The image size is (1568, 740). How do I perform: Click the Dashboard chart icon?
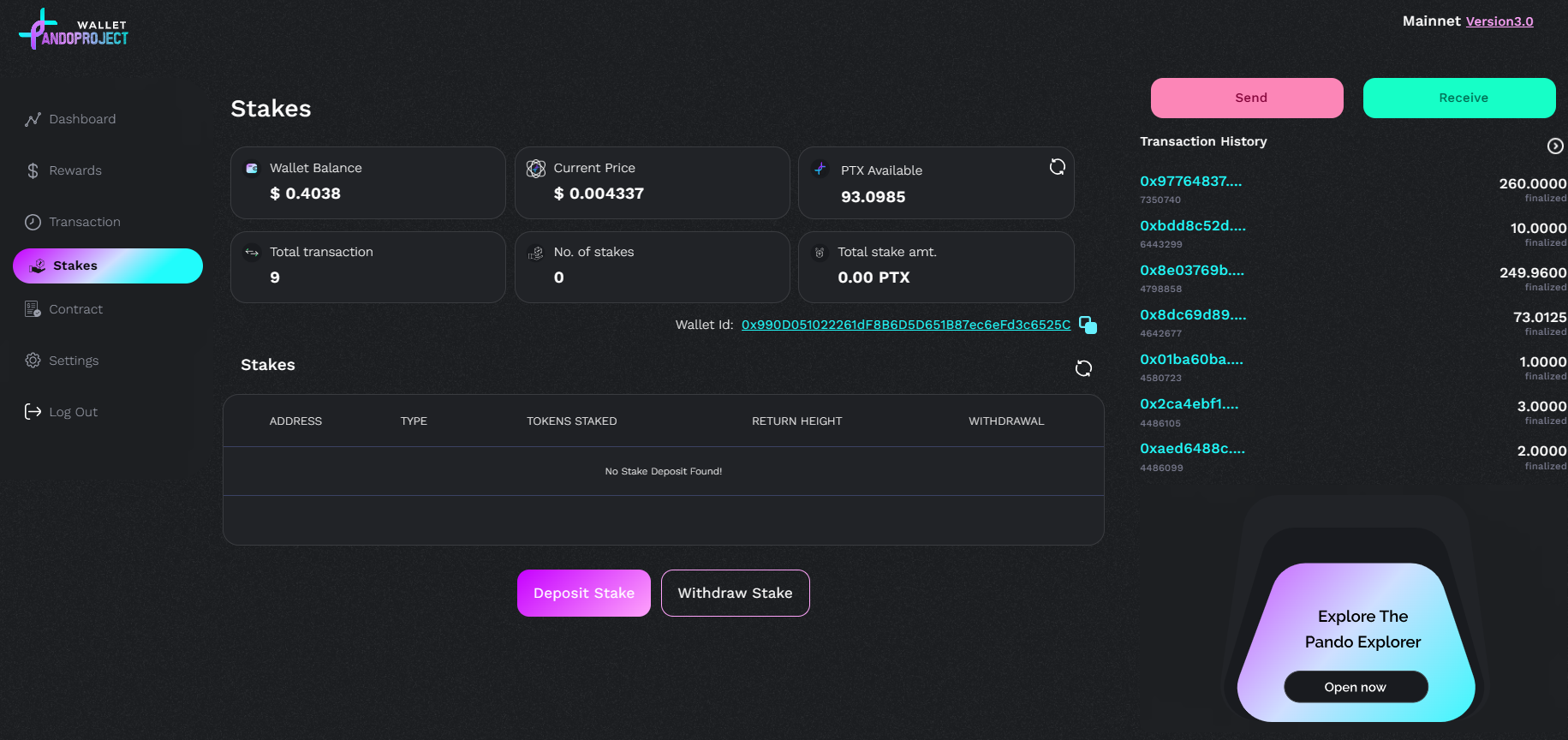tap(33, 120)
